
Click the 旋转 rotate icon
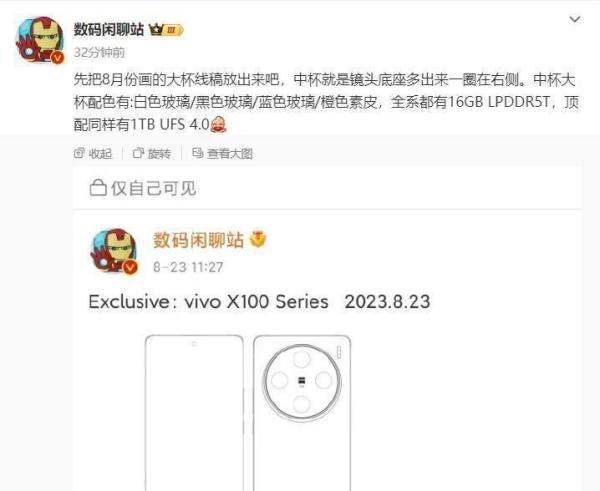pos(138,153)
